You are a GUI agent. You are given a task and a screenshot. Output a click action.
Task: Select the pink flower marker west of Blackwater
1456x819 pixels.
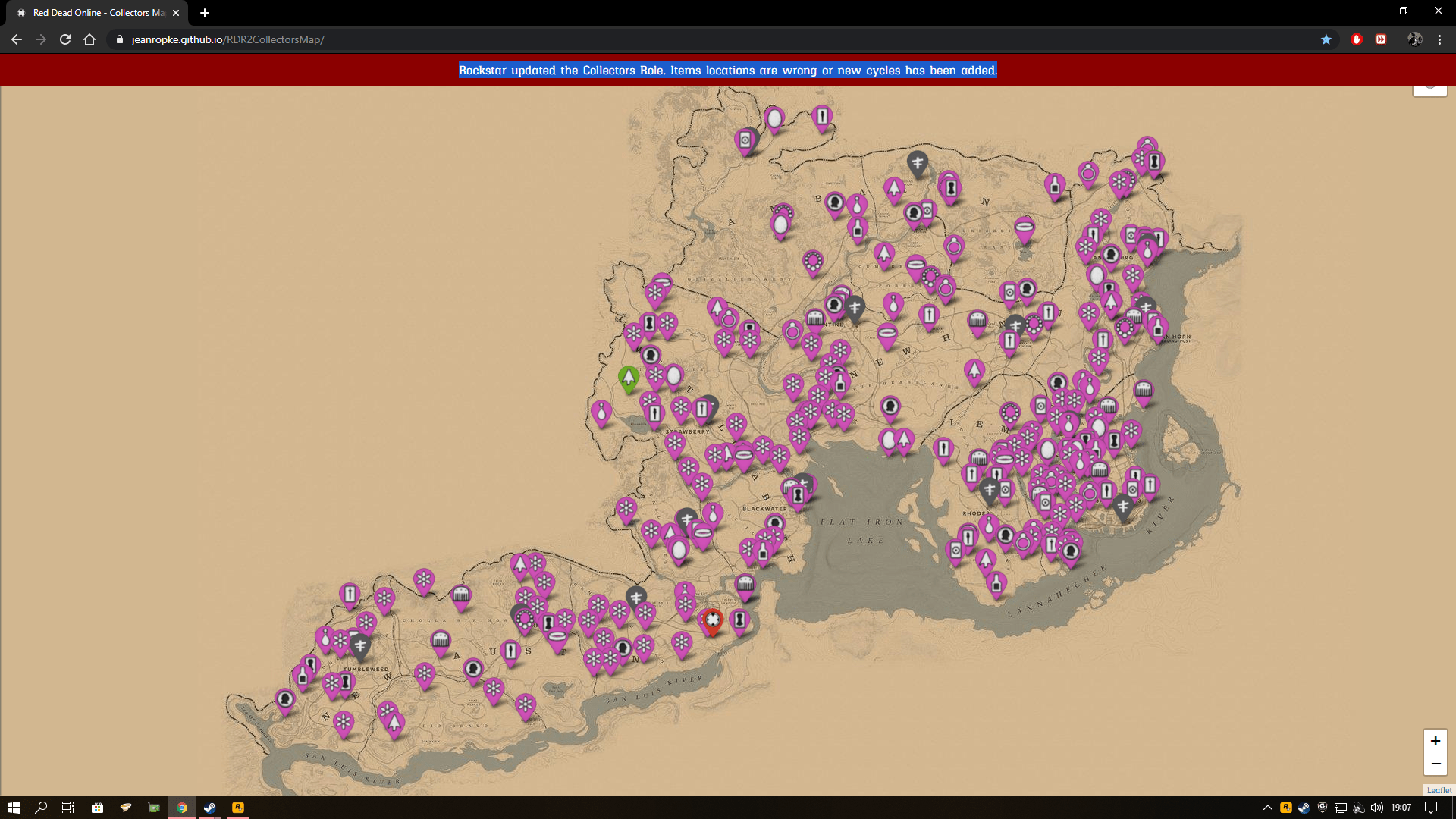pyautogui.click(x=626, y=509)
